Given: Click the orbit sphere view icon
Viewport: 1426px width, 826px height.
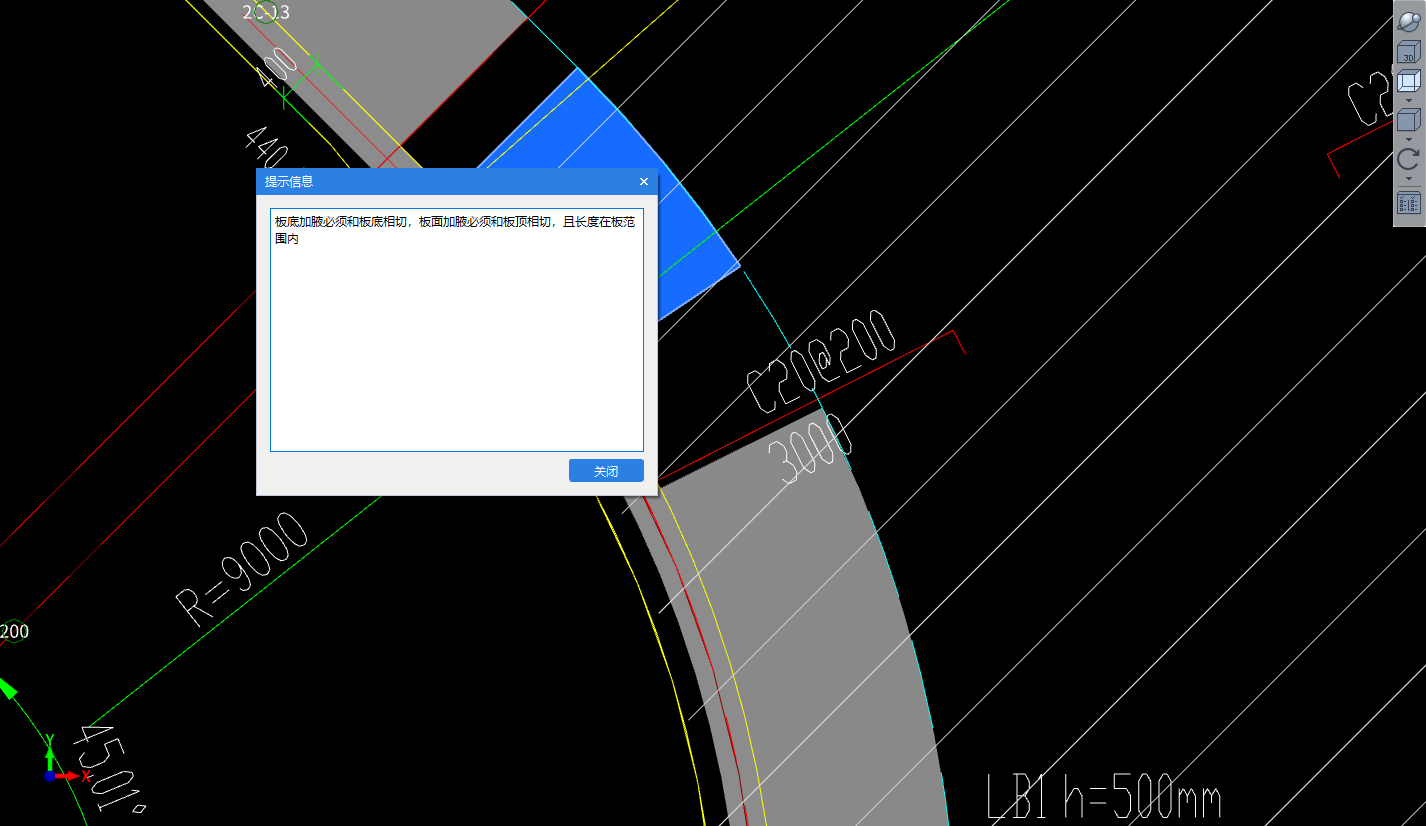Looking at the screenshot, I should coord(1408,22).
